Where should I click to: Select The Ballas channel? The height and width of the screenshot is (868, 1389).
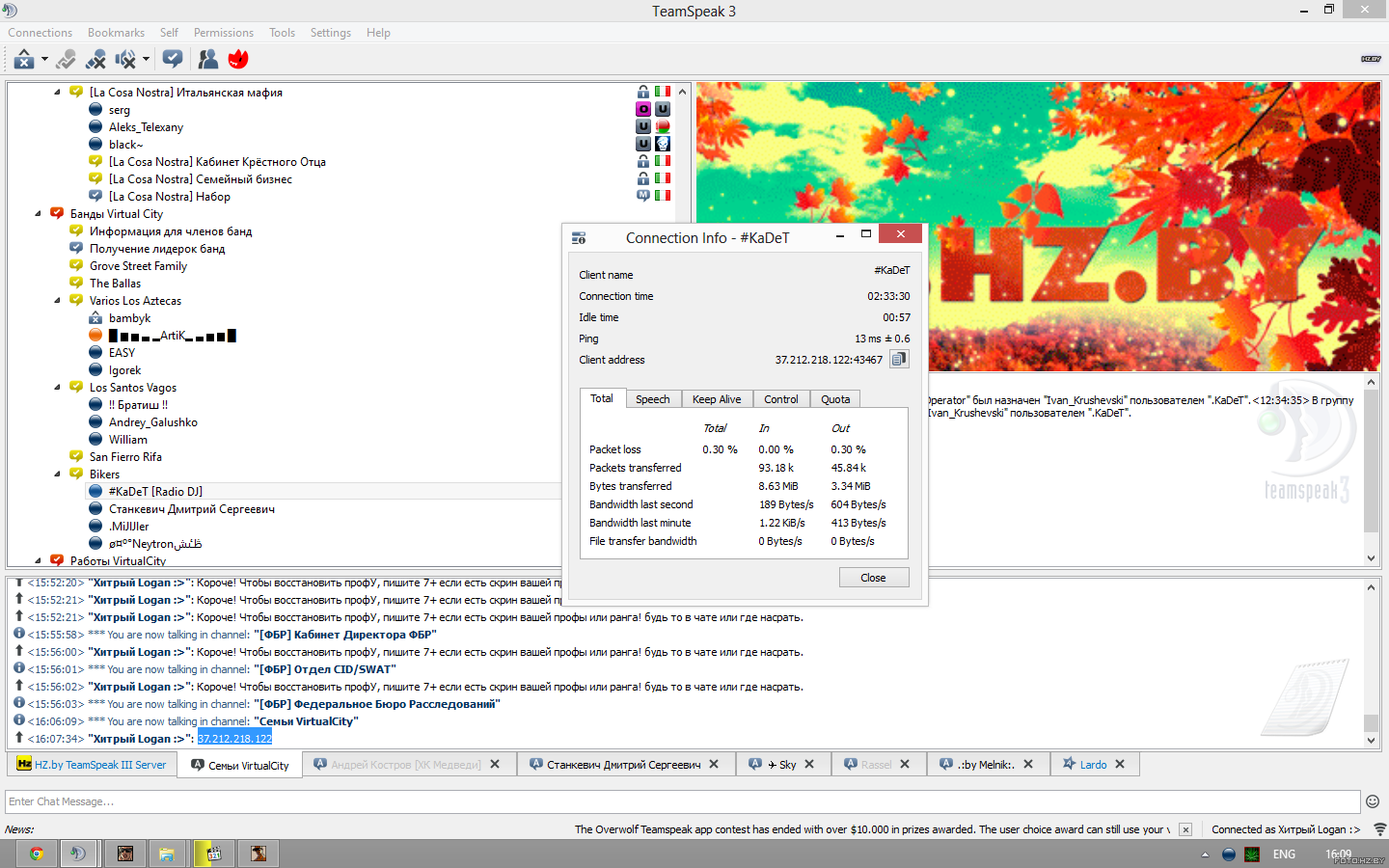click(115, 284)
